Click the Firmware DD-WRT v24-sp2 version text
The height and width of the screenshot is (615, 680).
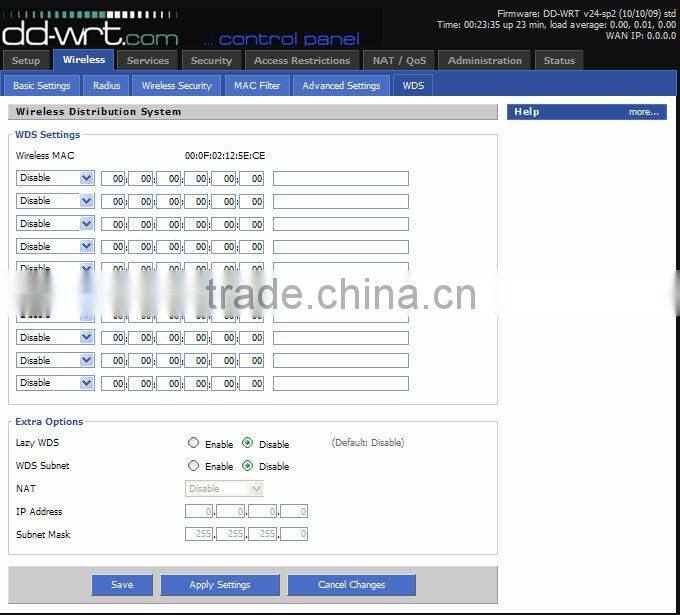586,13
